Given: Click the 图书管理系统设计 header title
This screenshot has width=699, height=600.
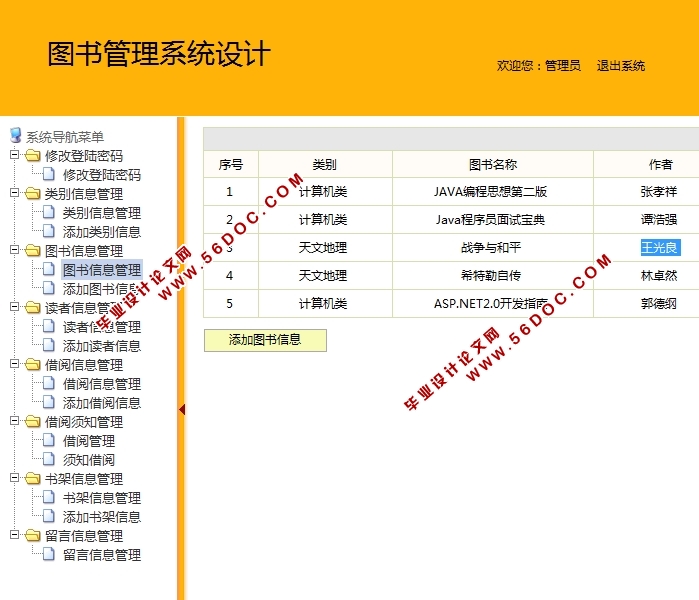Looking at the screenshot, I should (159, 54).
